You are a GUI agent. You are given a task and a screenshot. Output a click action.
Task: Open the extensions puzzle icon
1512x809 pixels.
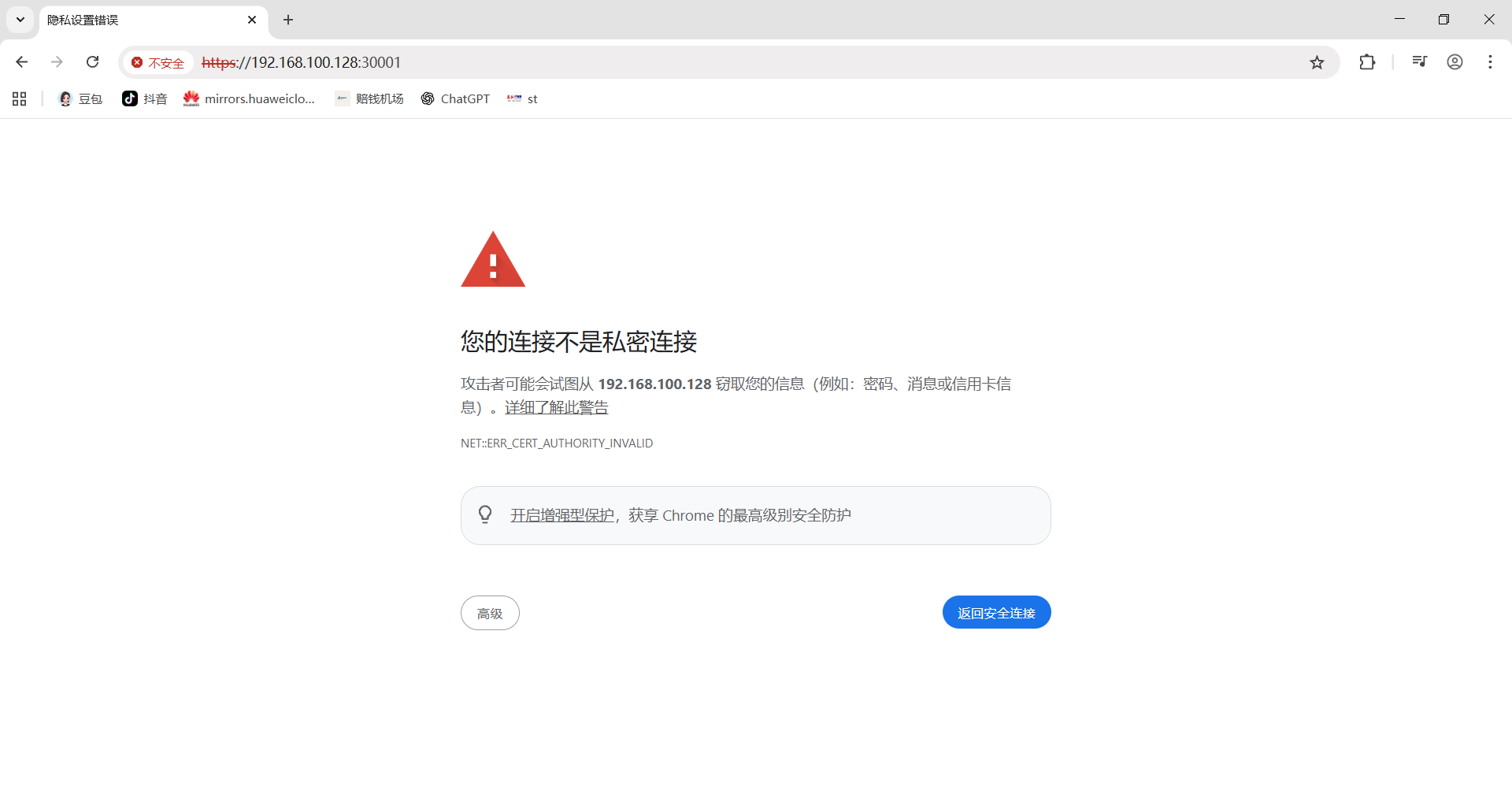(x=1368, y=61)
